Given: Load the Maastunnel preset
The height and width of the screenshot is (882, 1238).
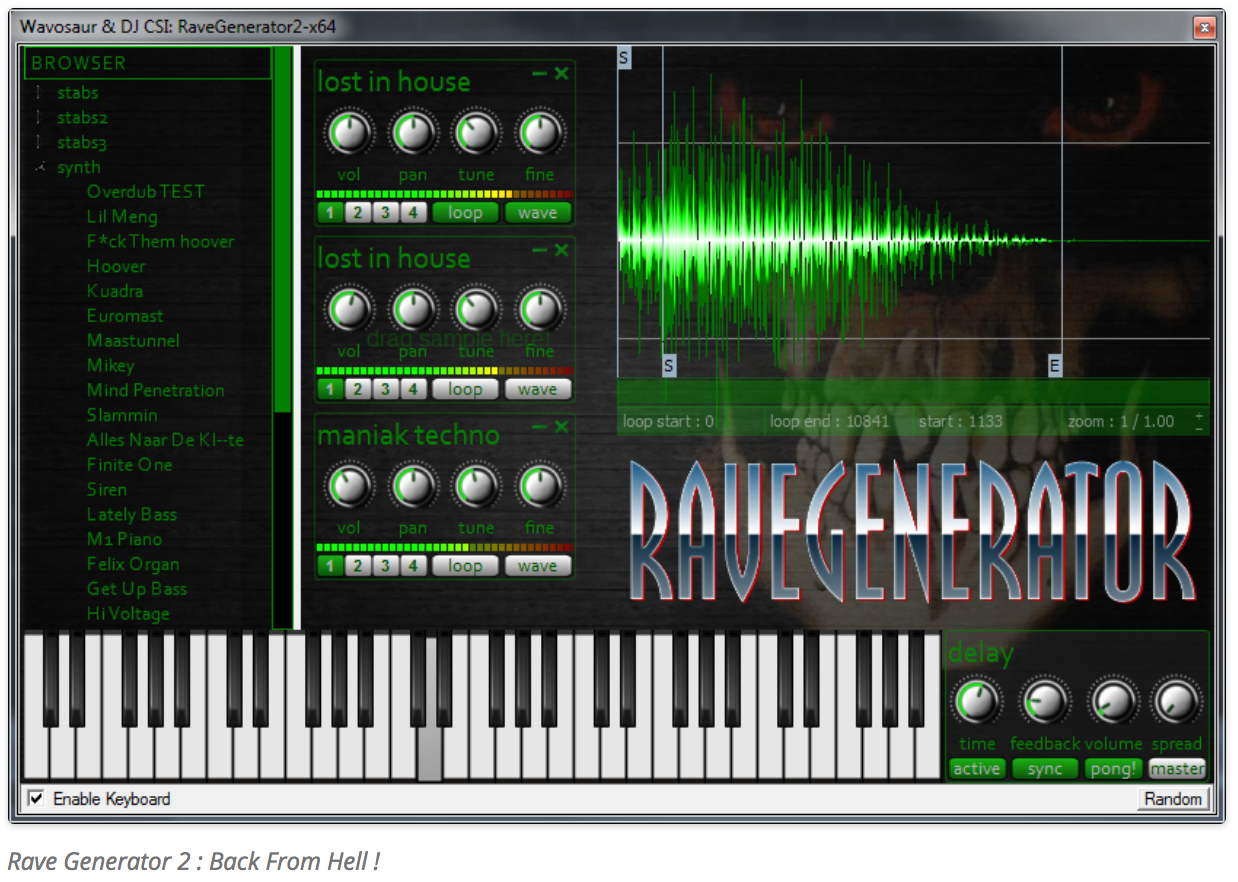Looking at the screenshot, I should [x=133, y=341].
